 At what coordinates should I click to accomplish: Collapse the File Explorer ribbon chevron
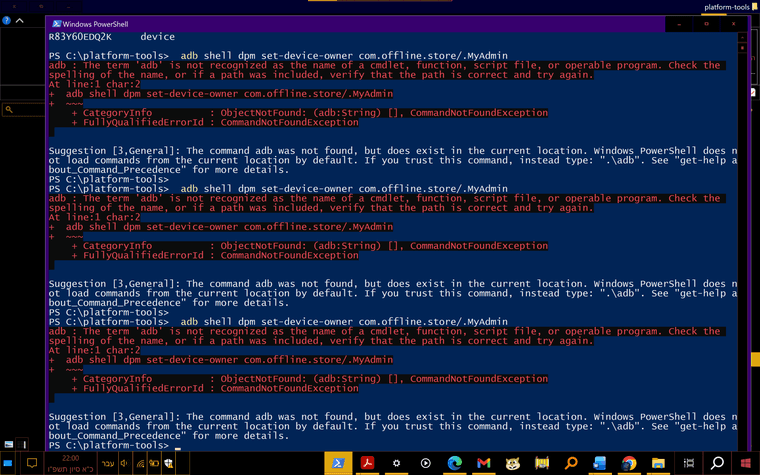pos(20,20)
